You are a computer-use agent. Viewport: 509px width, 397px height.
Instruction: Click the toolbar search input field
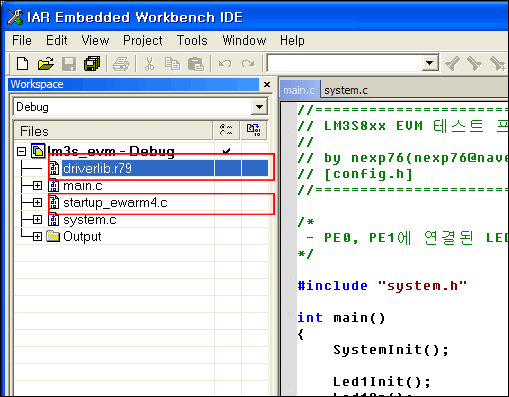pos(344,63)
